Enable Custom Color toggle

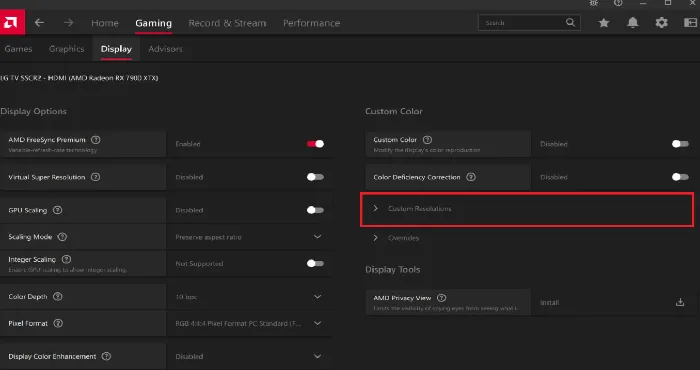(x=680, y=144)
